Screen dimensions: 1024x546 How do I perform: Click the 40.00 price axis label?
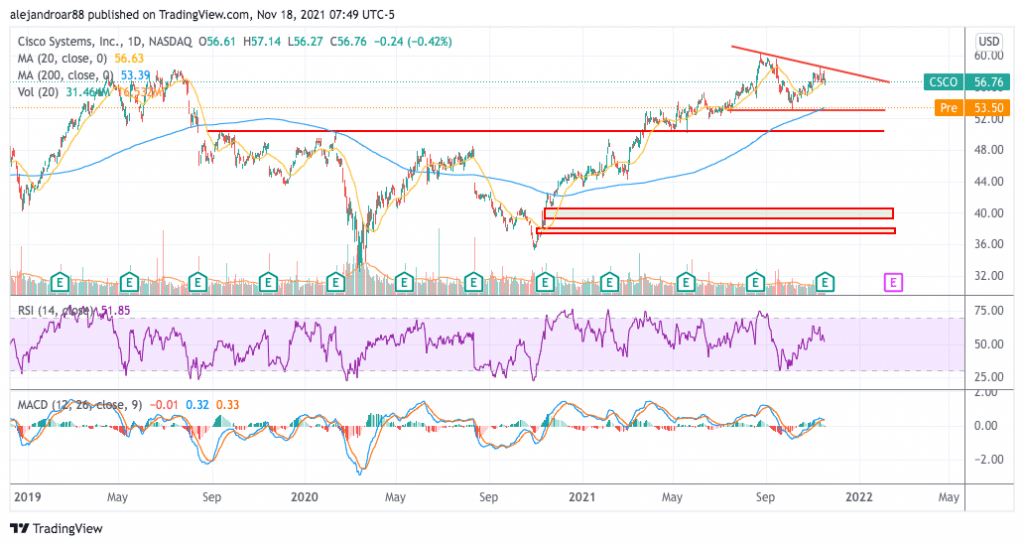click(988, 213)
